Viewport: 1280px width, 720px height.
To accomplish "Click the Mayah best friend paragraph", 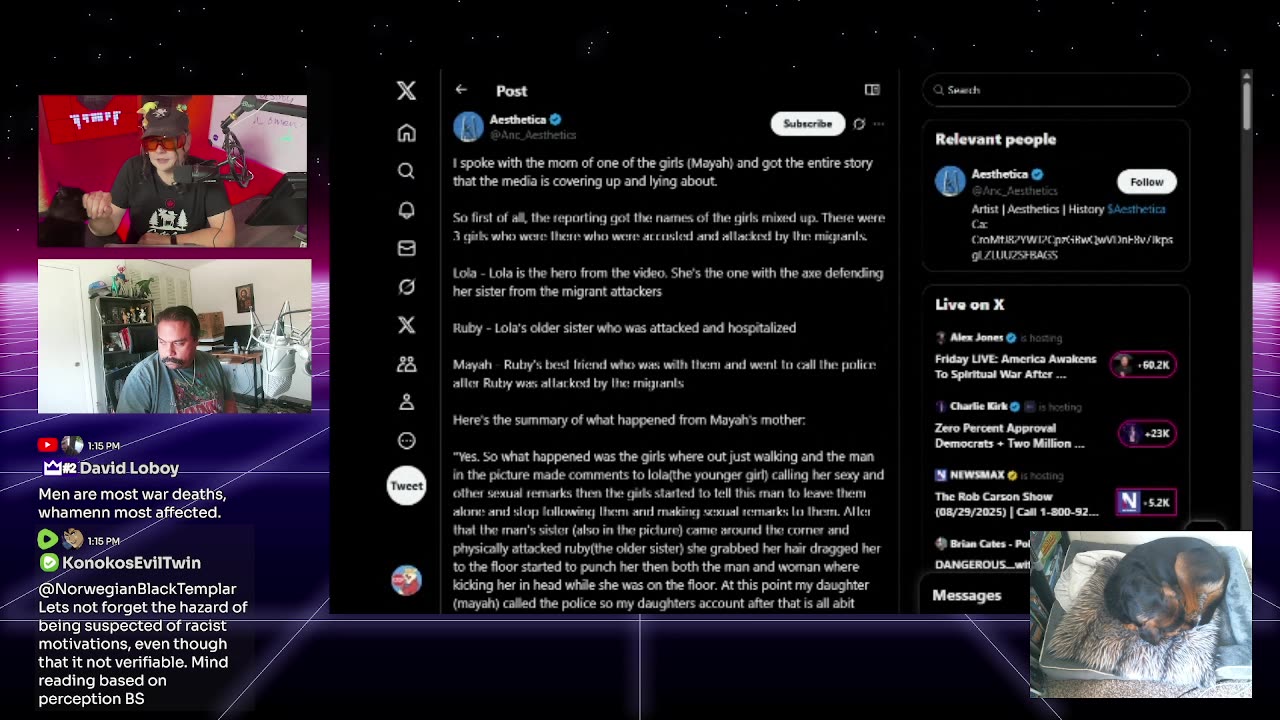I will tap(664, 373).
